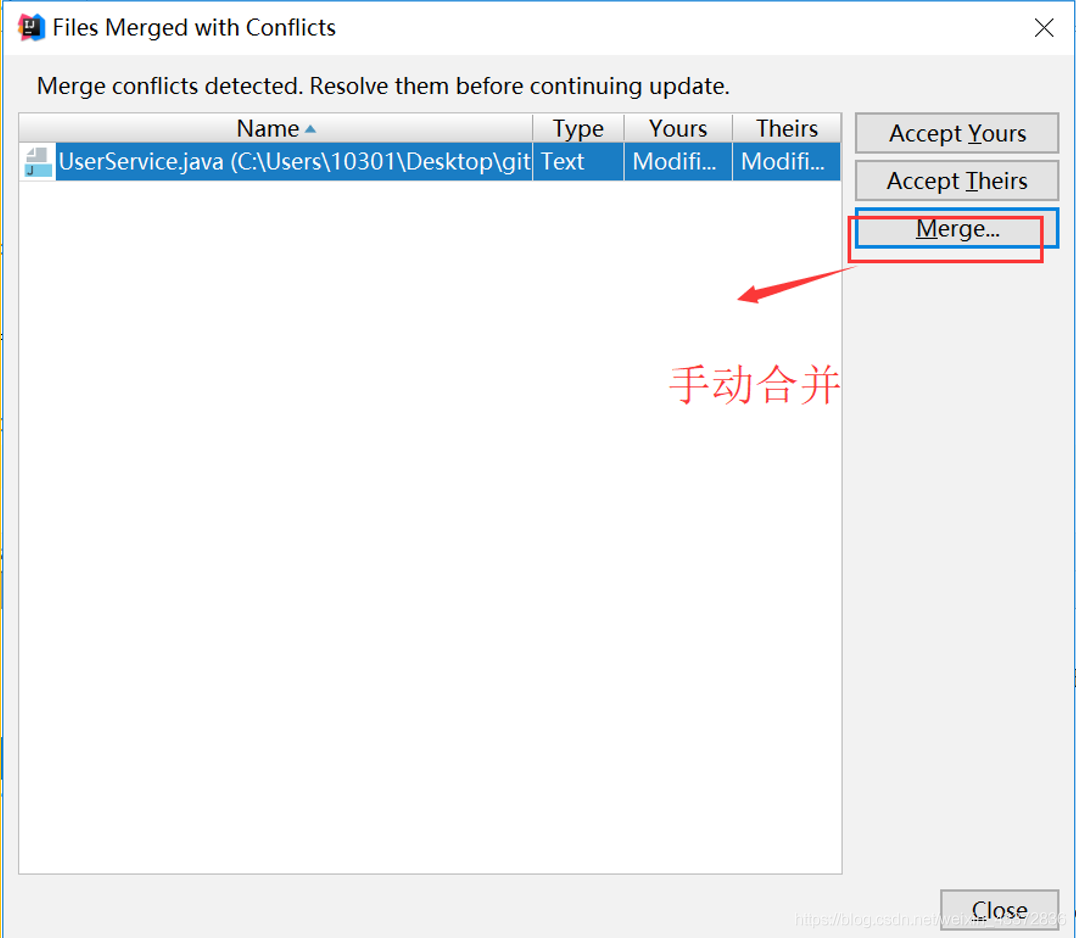Viewport: 1076px width, 938px height.
Task: Click the Accept Yours button
Action: [957, 133]
